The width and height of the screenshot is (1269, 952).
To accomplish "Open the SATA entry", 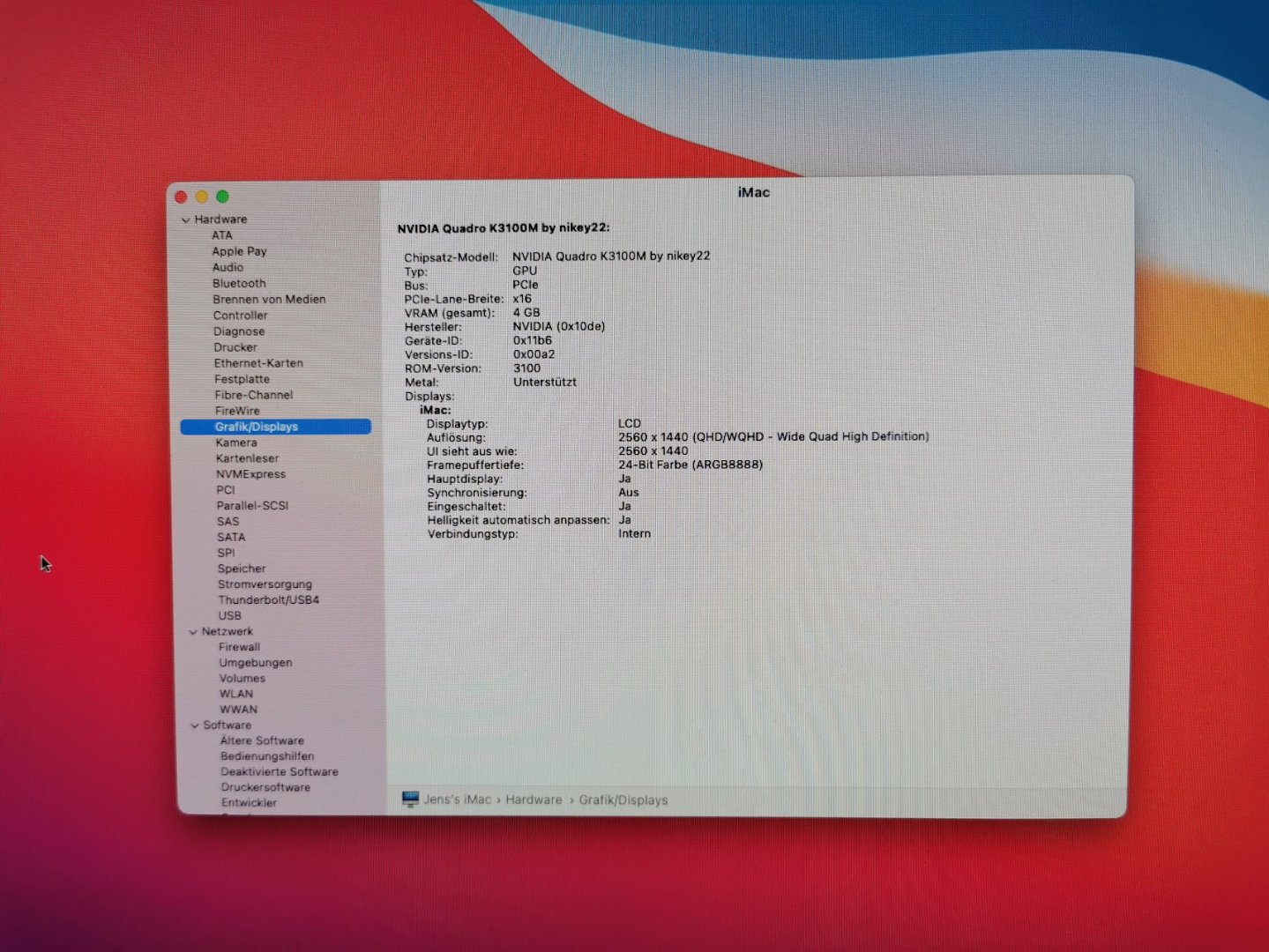I will point(231,537).
